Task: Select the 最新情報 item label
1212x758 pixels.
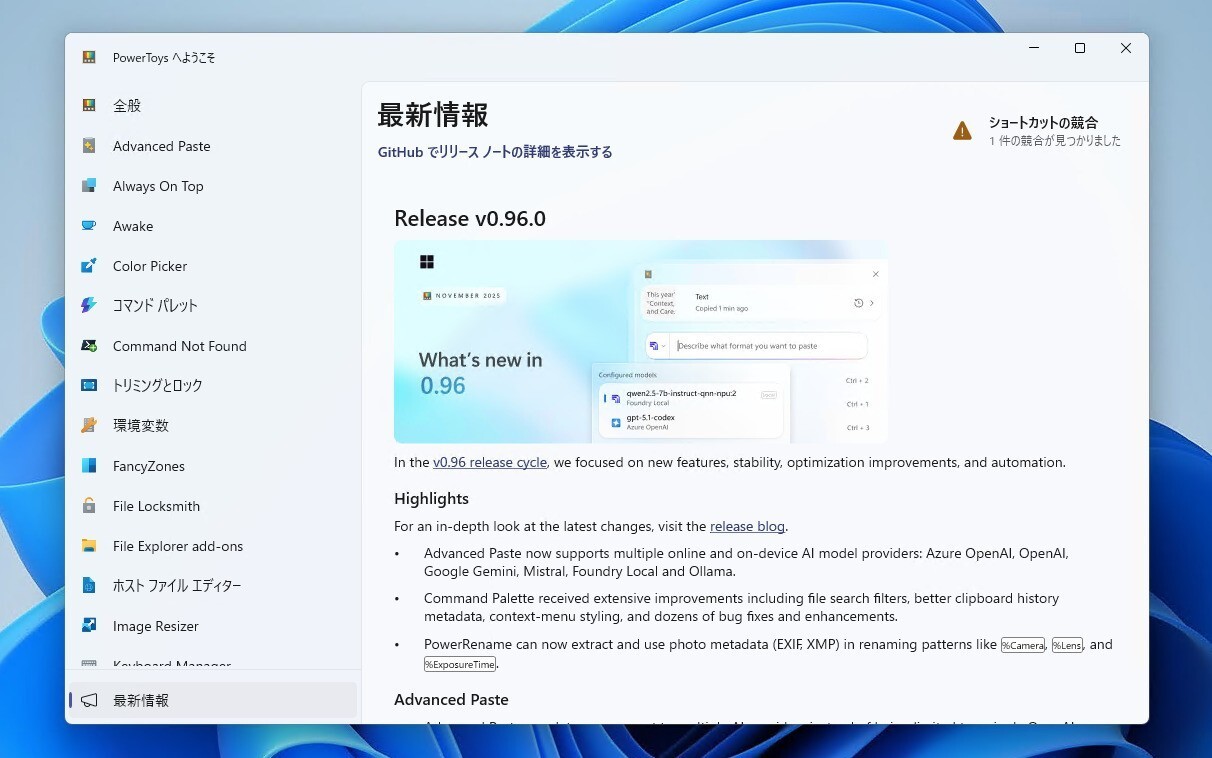Action: [x=141, y=700]
